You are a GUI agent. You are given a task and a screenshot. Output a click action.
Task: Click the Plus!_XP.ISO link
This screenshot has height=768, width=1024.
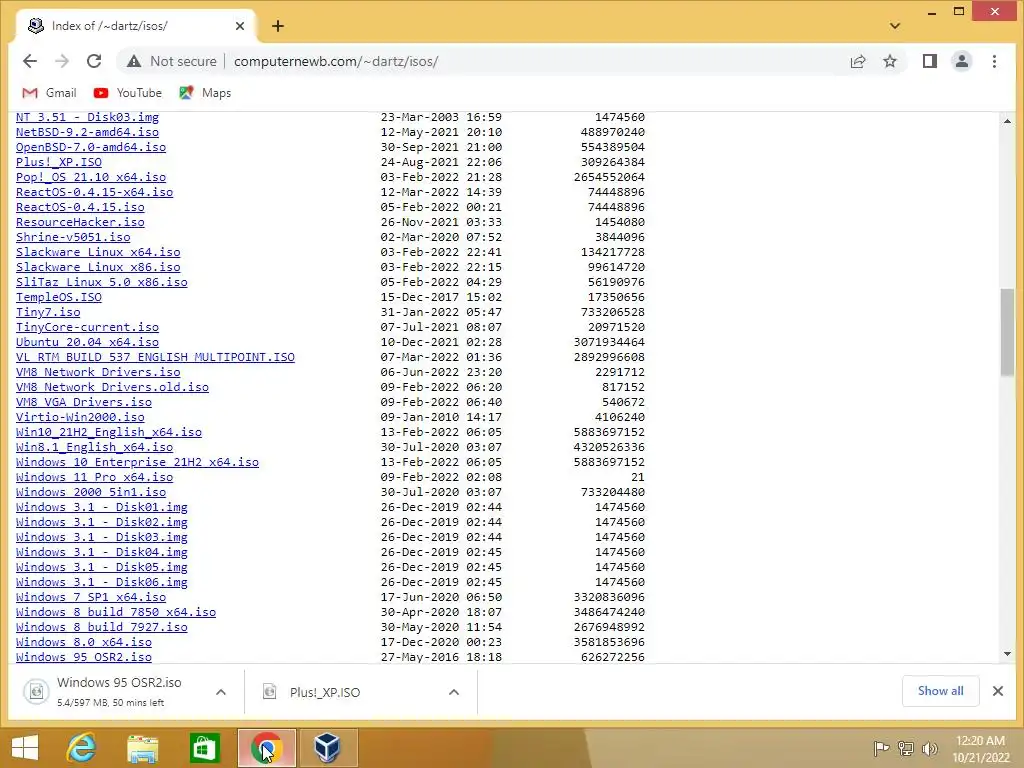pos(59,162)
